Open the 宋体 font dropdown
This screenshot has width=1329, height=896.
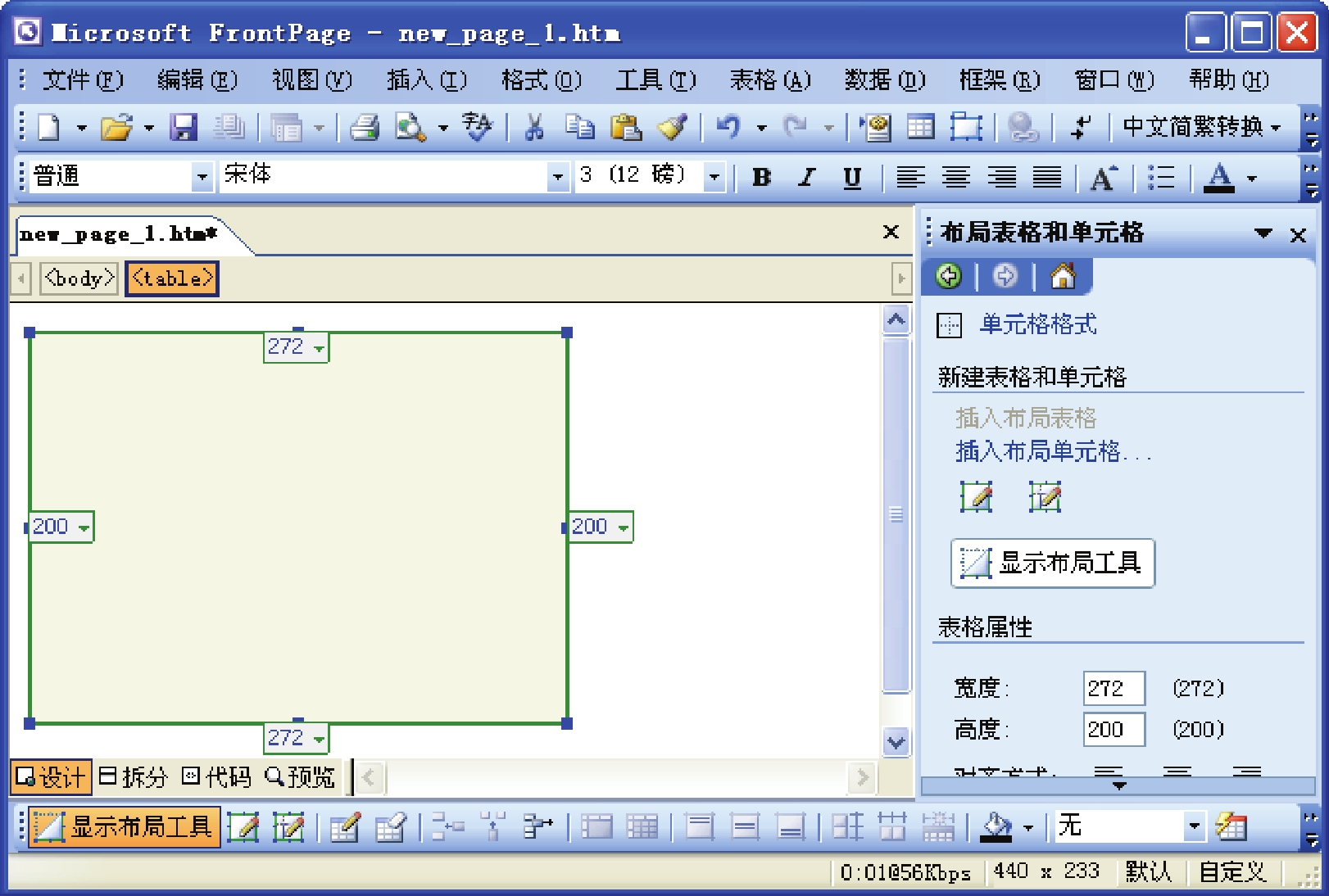coord(558,176)
